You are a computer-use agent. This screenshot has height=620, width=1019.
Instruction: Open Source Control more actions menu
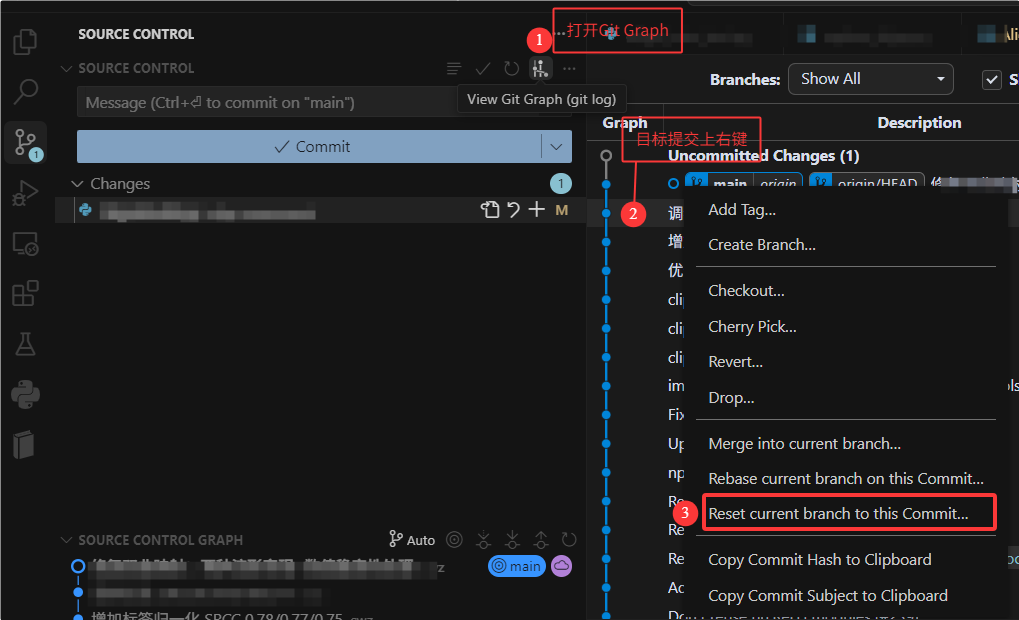coord(569,68)
